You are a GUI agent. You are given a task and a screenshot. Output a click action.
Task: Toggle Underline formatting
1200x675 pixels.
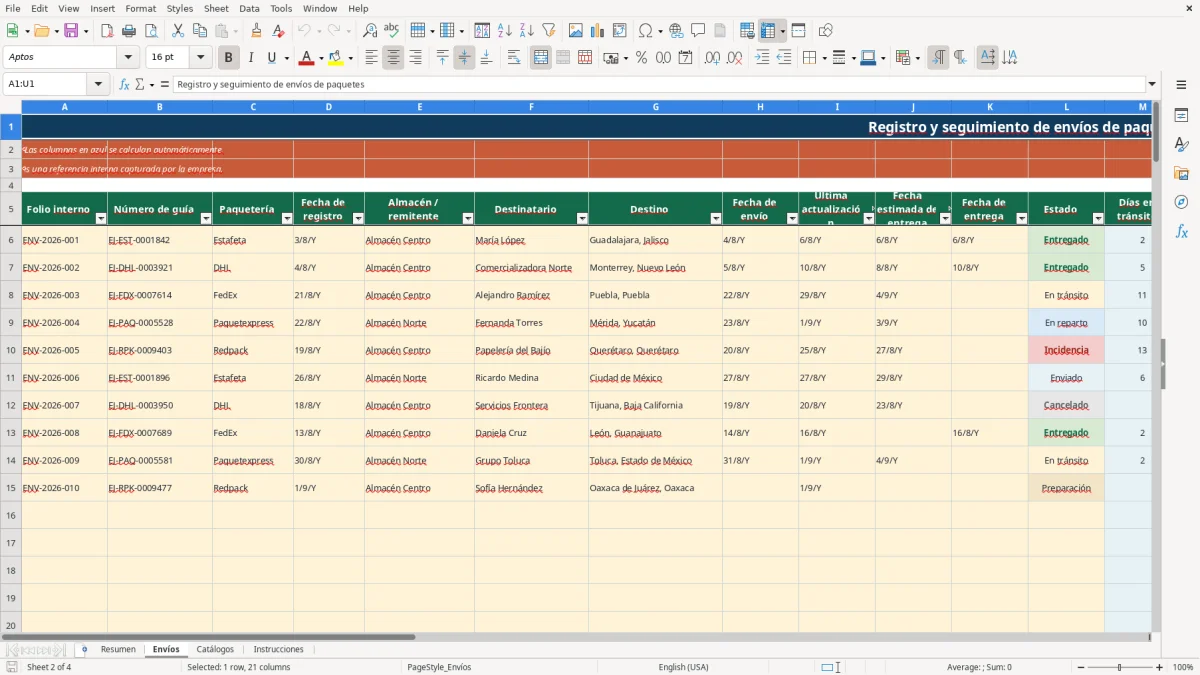(271, 58)
